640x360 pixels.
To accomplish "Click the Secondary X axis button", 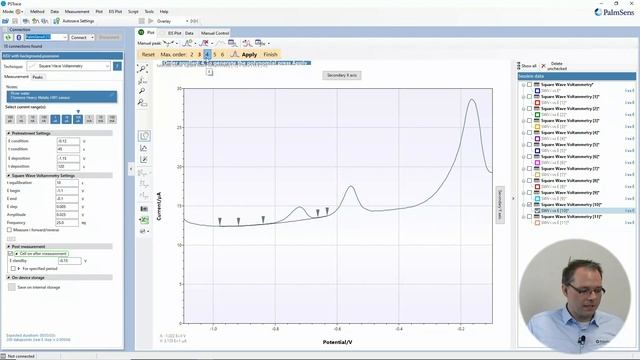I will pyautogui.click(x=342, y=75).
